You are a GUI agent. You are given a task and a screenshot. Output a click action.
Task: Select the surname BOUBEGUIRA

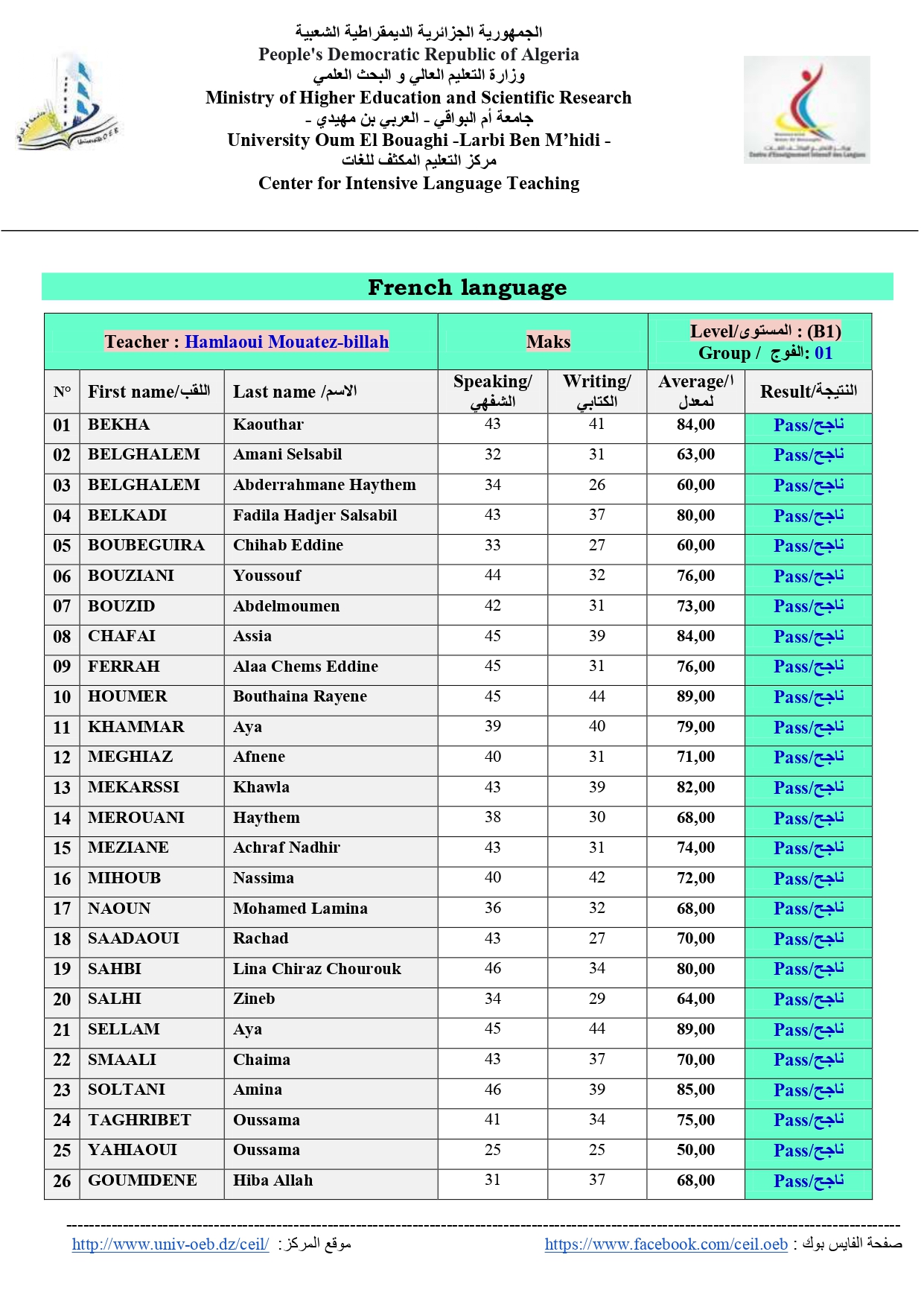[146, 545]
